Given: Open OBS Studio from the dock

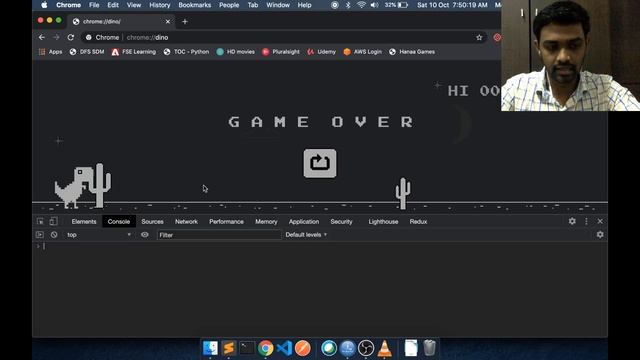Looking at the screenshot, I should pos(366,348).
